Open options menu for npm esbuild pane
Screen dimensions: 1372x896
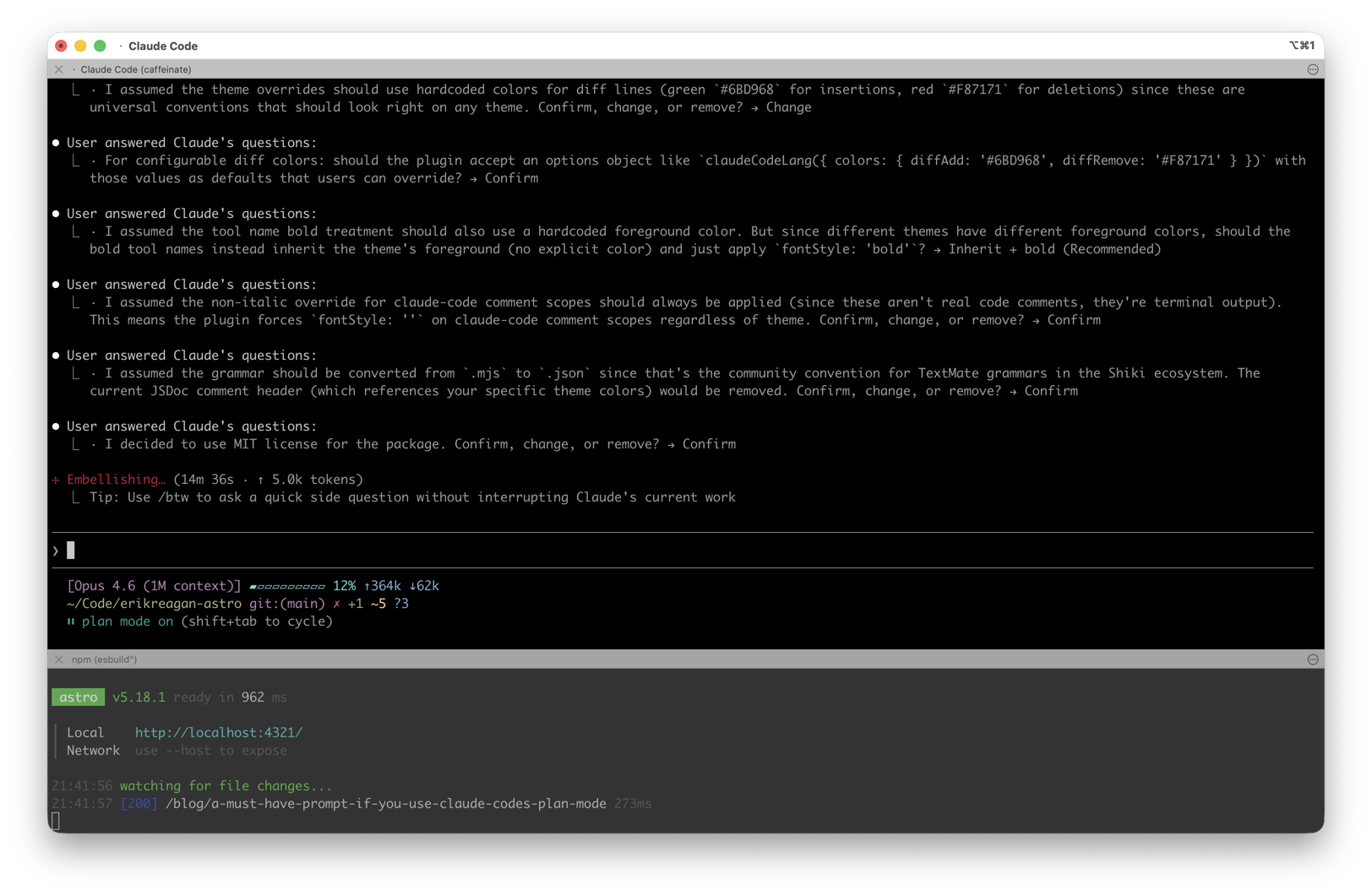1312,660
